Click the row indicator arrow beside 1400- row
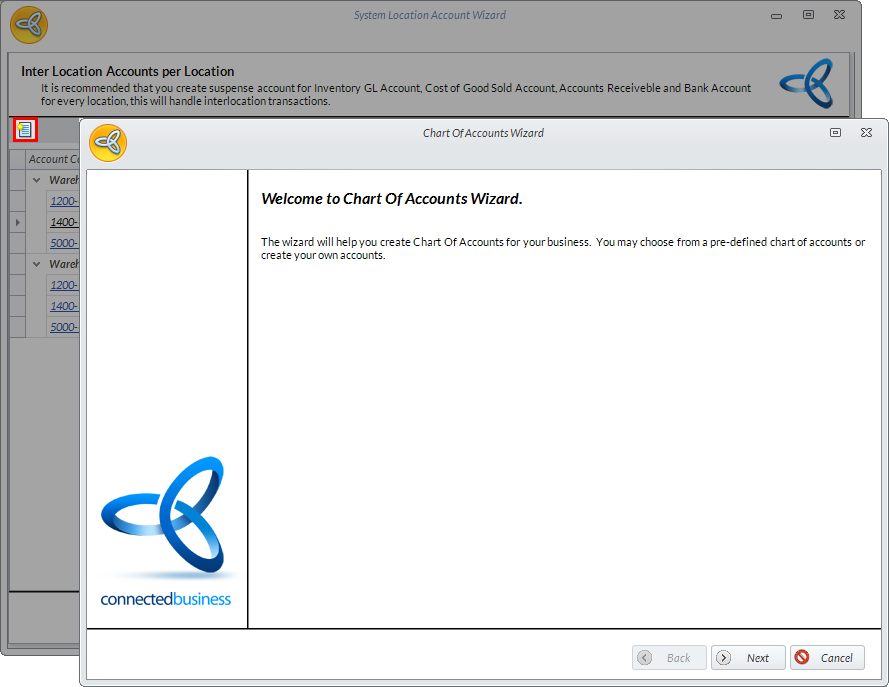The image size is (889, 687). (18, 222)
